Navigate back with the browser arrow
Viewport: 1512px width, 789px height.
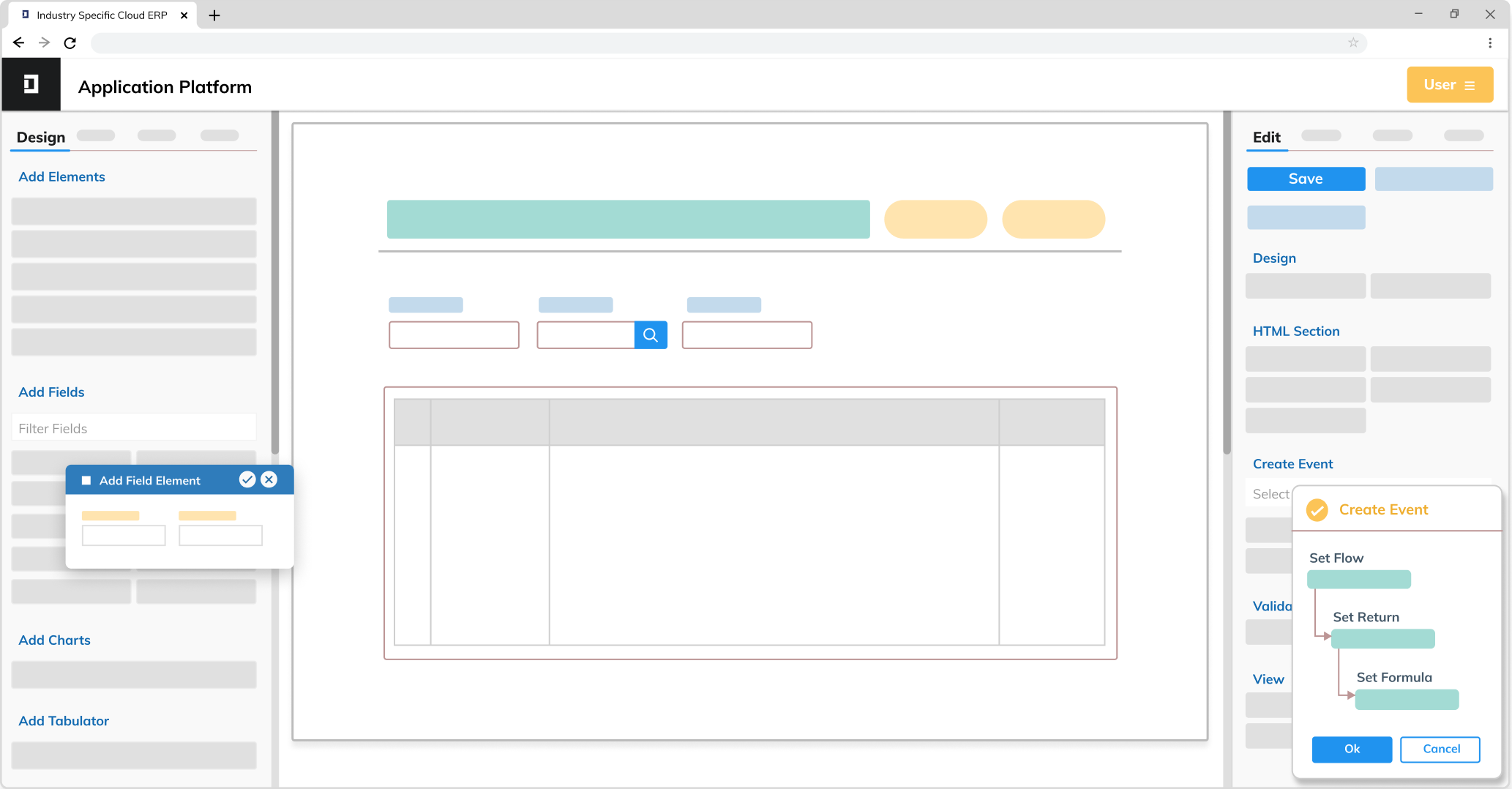click(x=18, y=42)
